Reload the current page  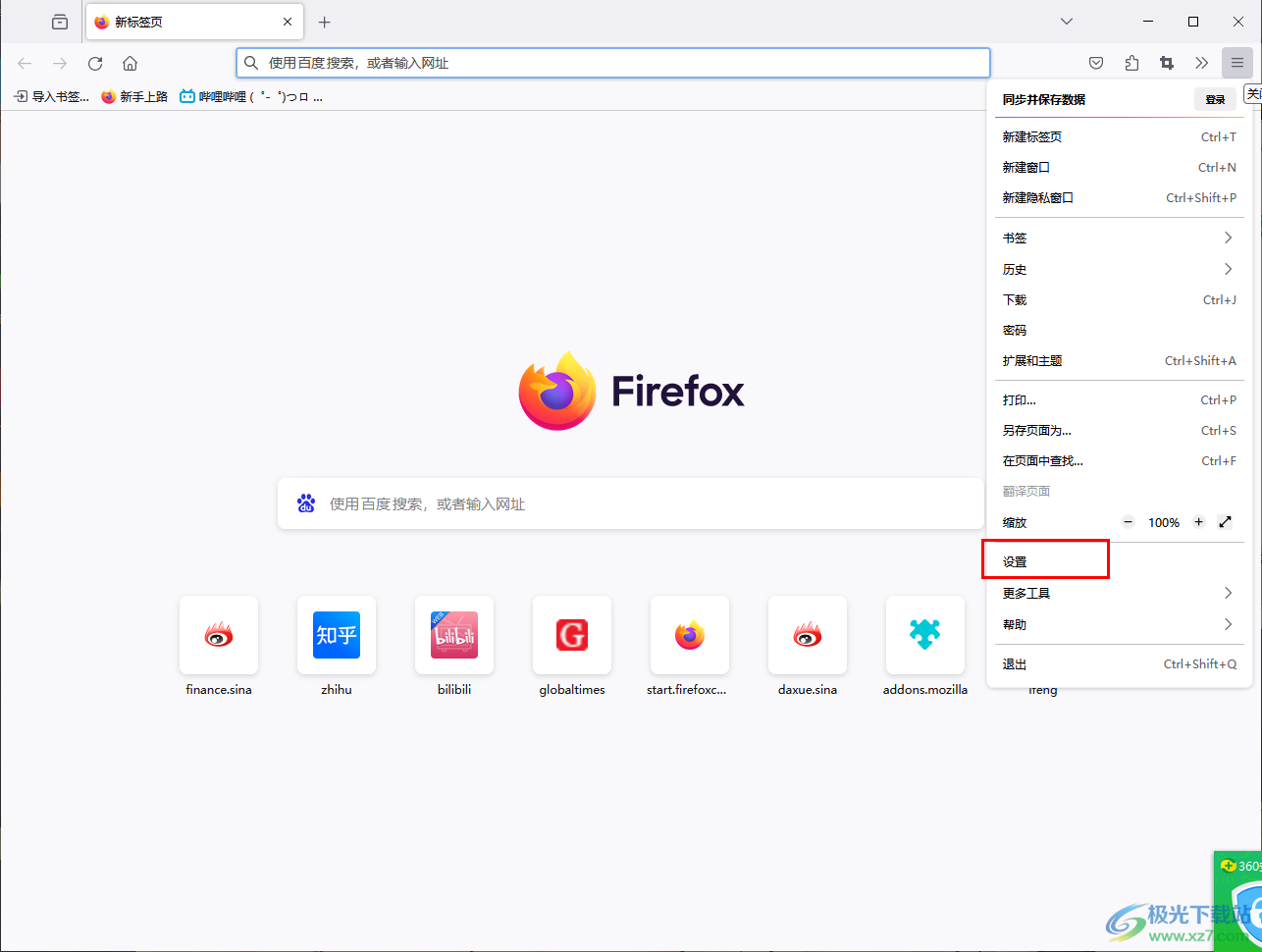95,63
